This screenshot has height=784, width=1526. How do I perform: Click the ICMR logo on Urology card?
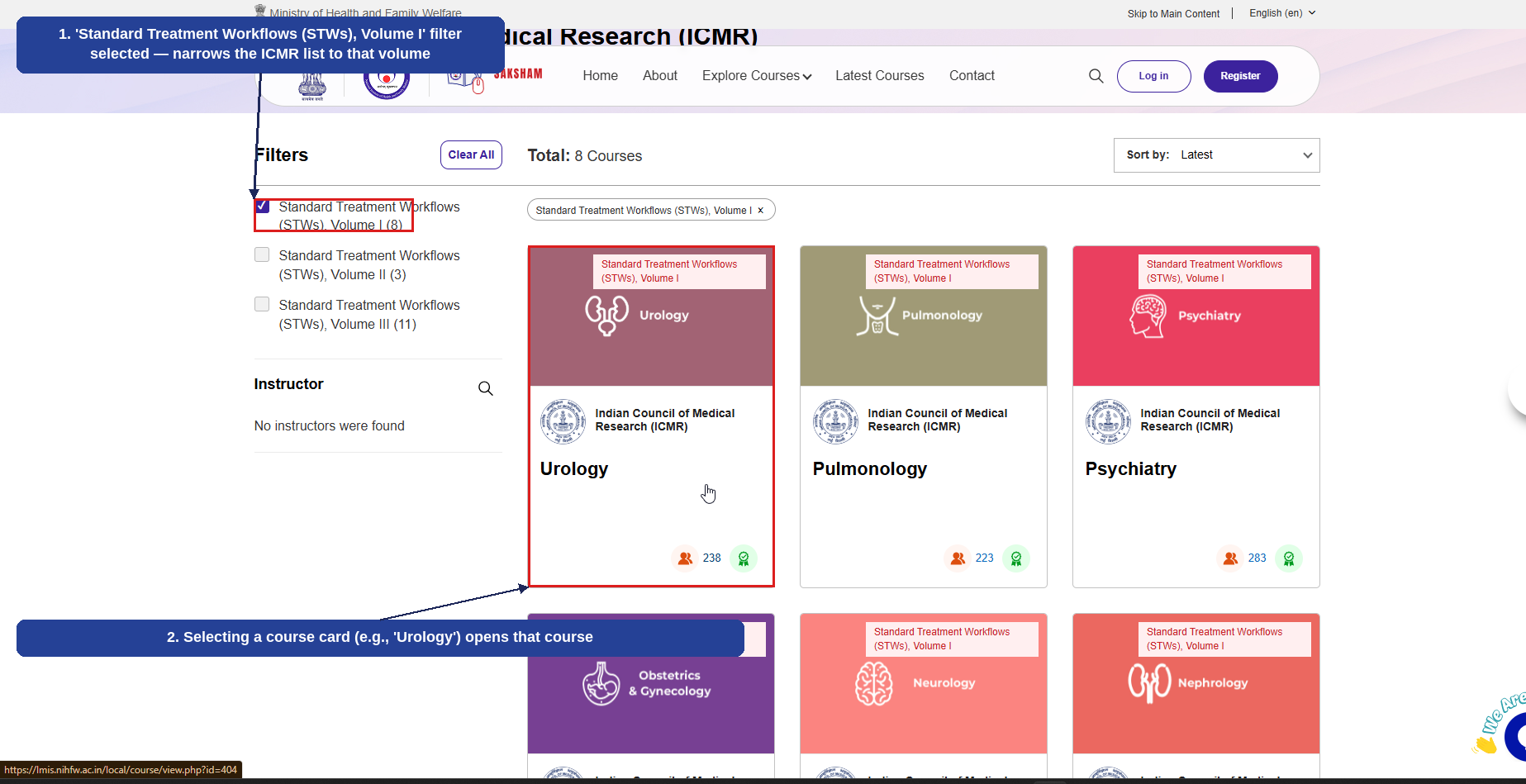point(563,421)
